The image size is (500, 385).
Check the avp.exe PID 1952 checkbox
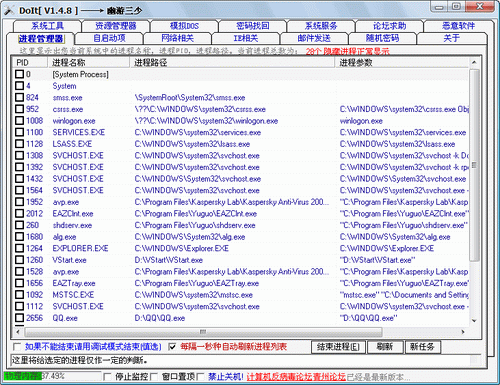20,202
